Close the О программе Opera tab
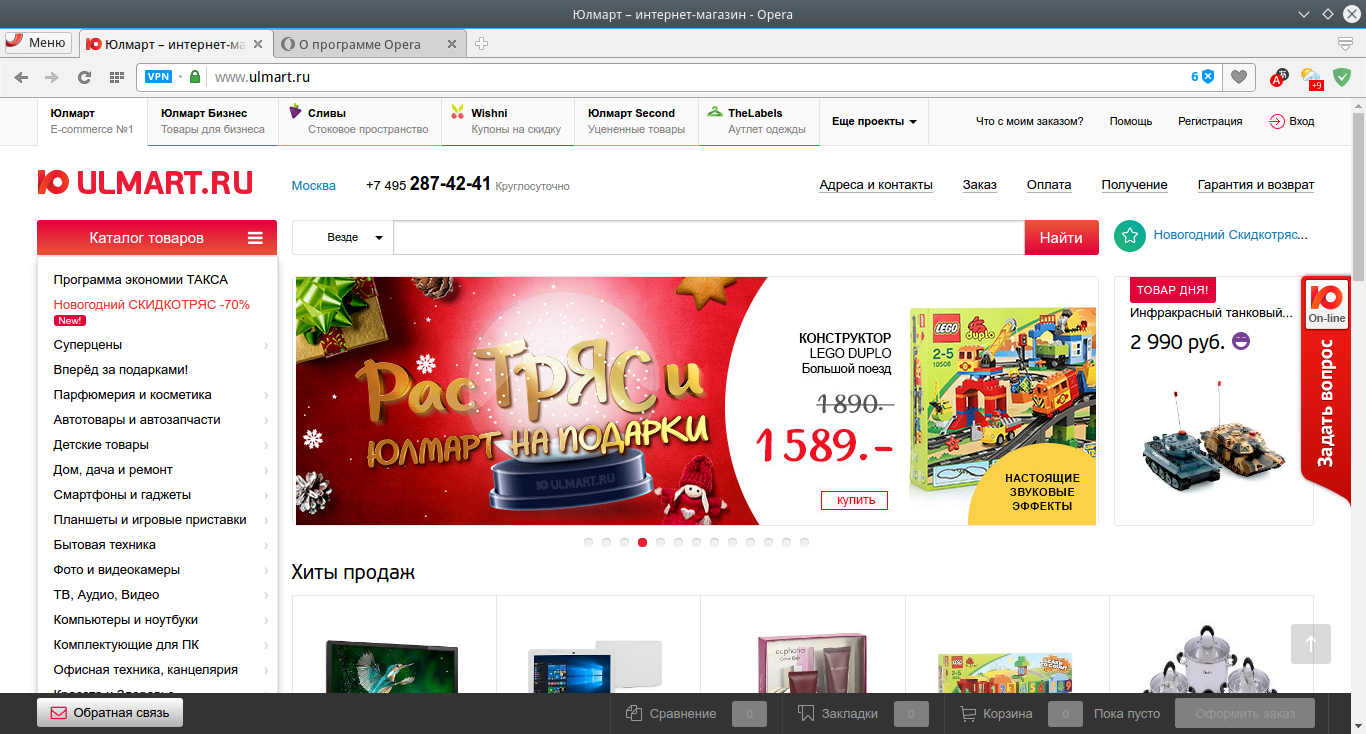Screen dimensions: 1366x734 point(452,44)
